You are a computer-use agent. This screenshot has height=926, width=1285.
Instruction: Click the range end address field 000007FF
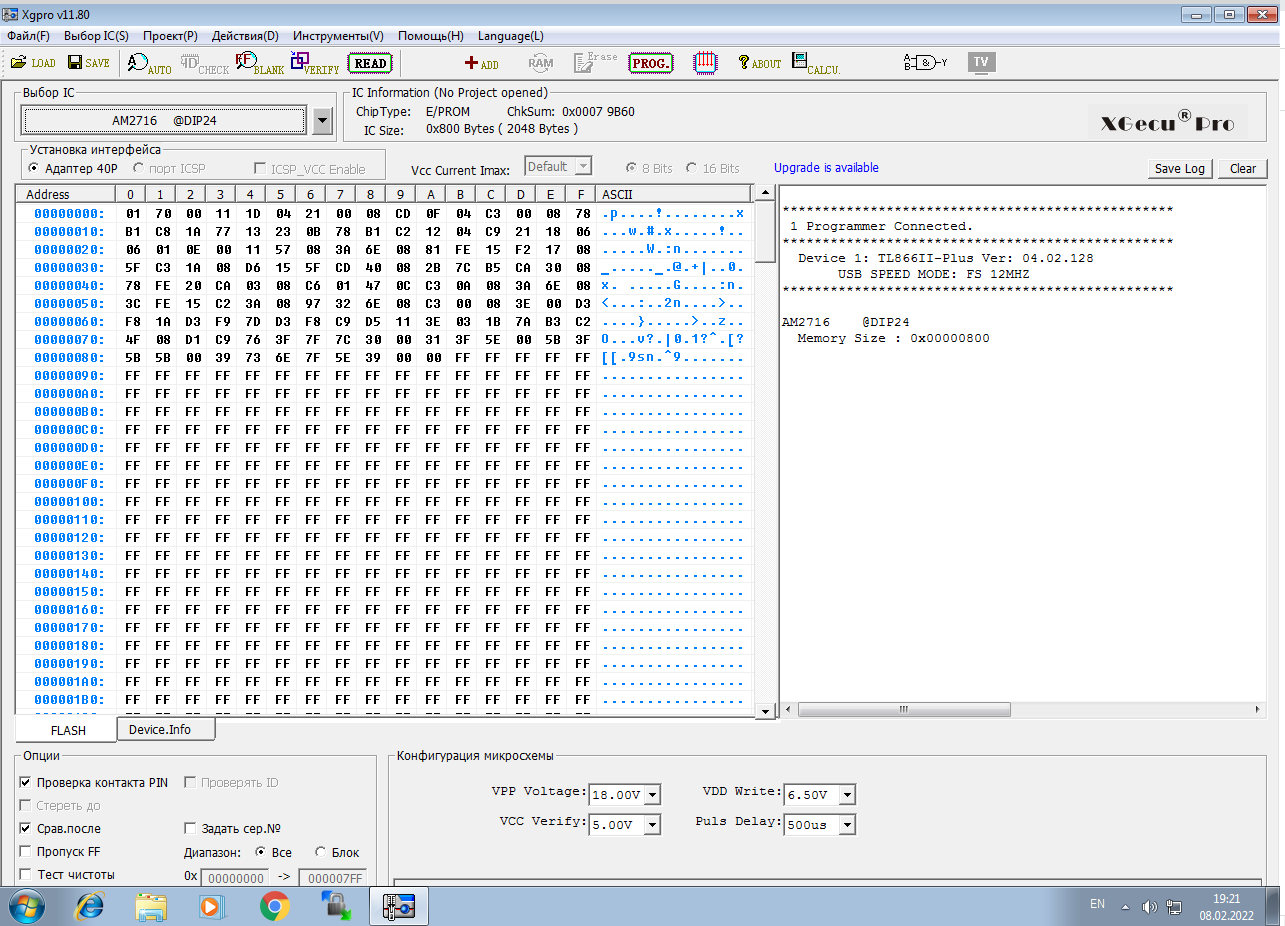click(x=333, y=877)
